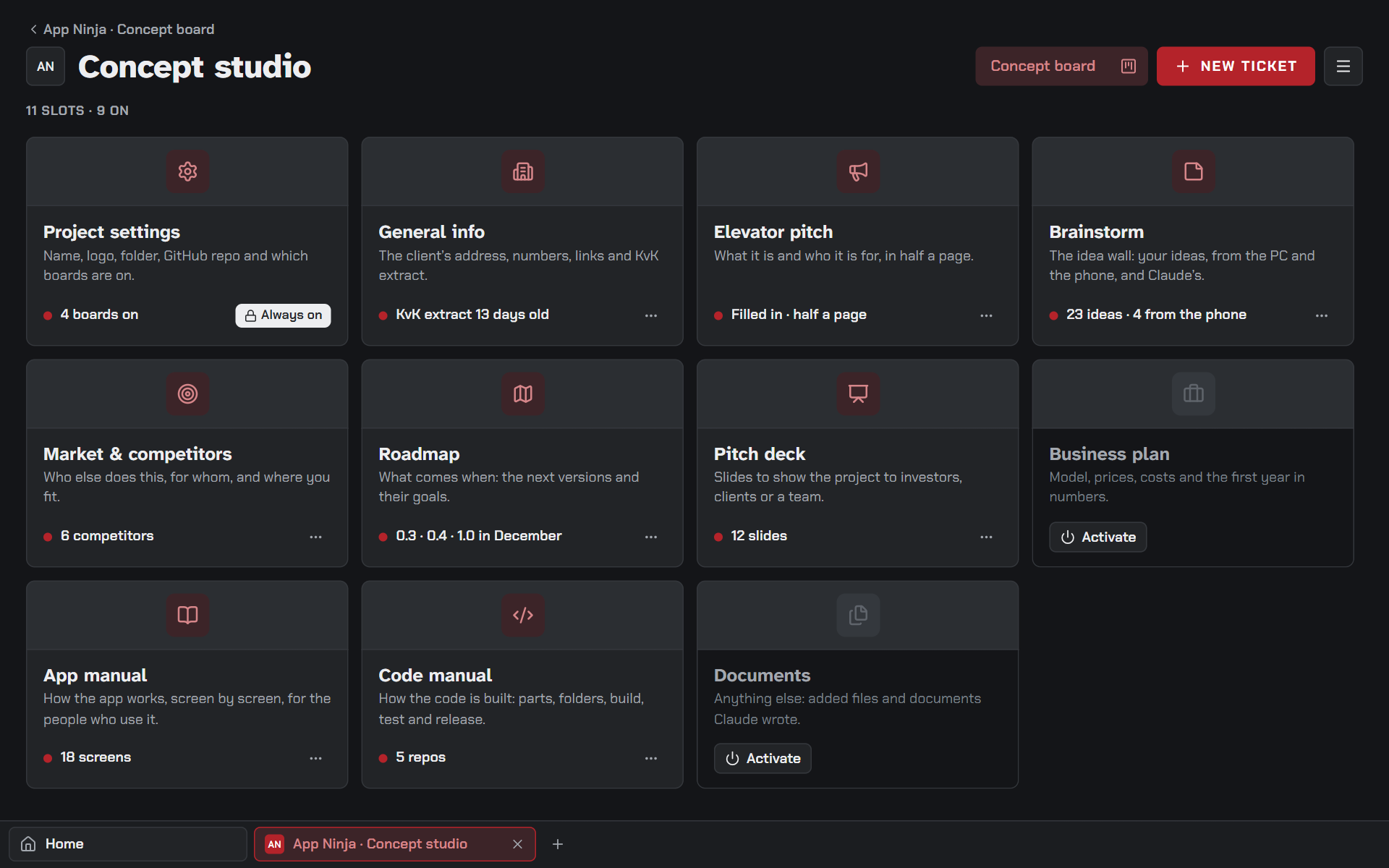Click the Roadmap map icon
1389x868 pixels.
523,393
